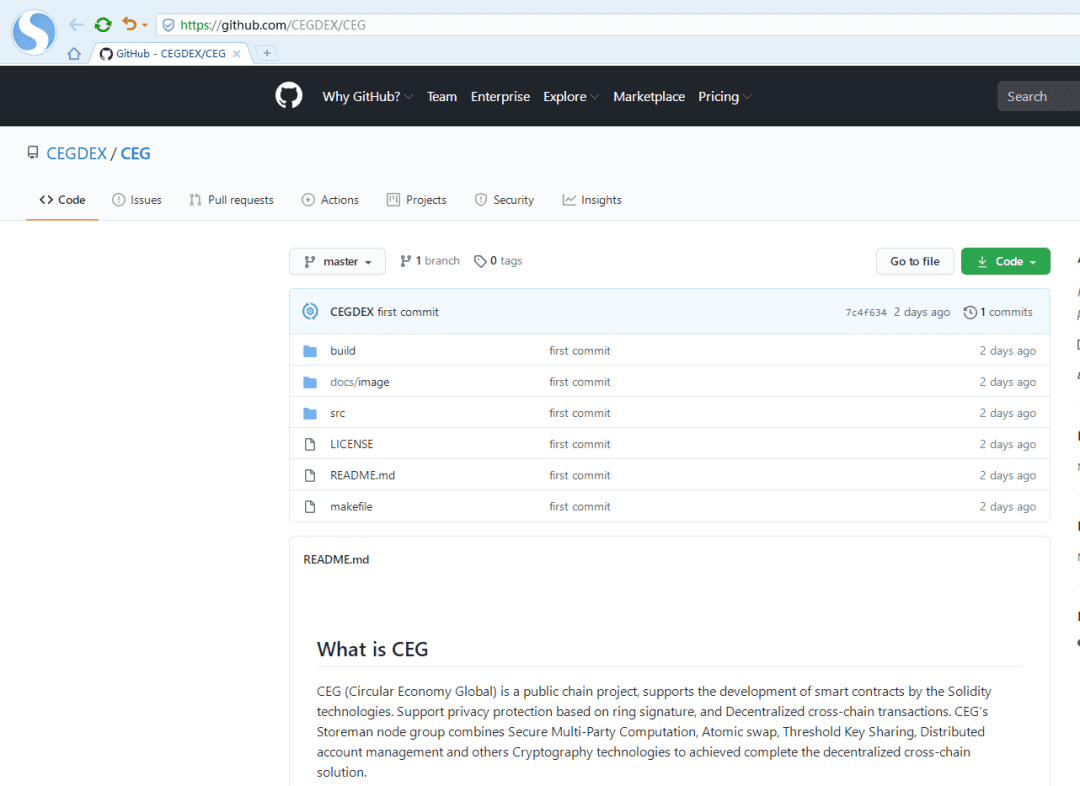Click '2 days ago' in README.md row
The height and width of the screenshot is (786, 1080).
pos(1008,475)
